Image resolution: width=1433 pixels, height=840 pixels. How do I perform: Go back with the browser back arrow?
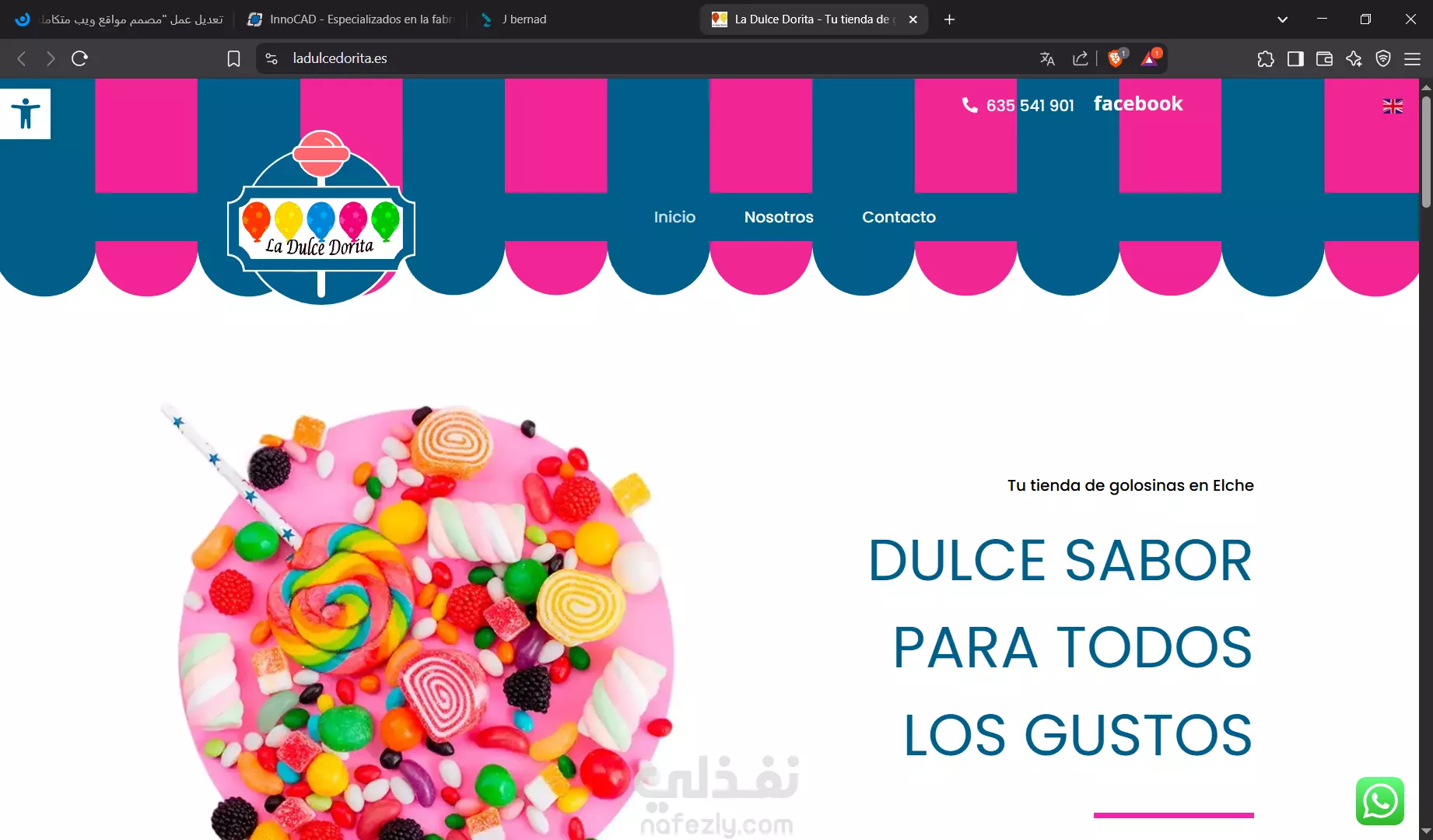22,58
